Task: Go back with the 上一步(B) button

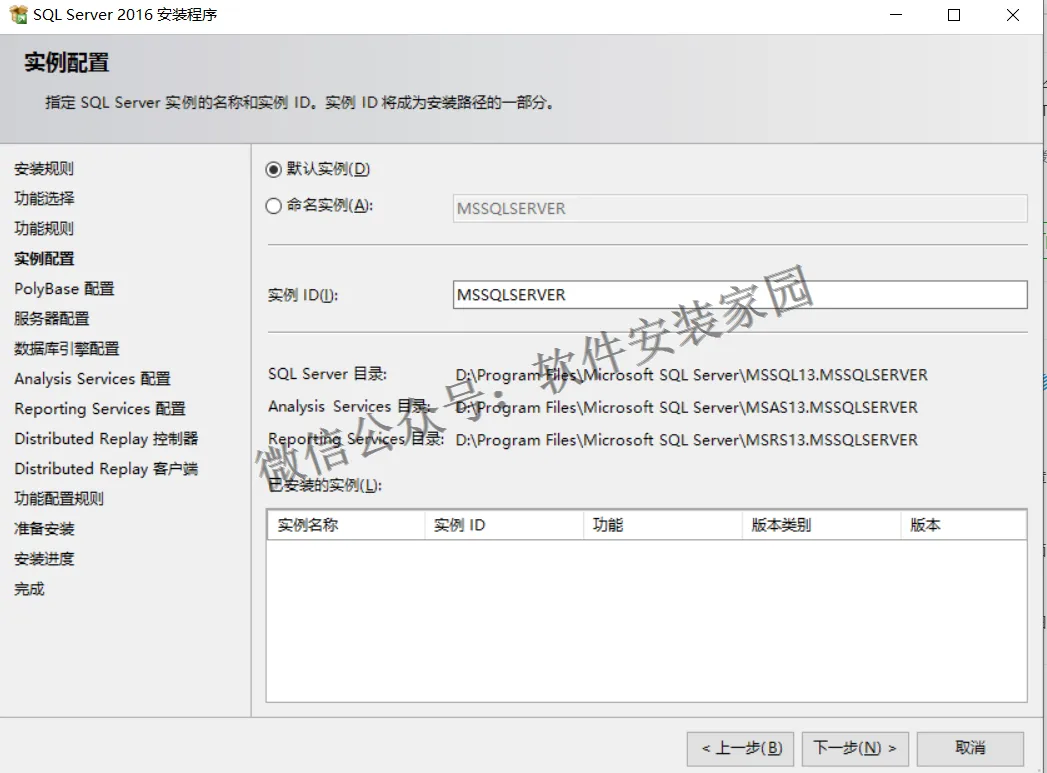Action: [740, 748]
